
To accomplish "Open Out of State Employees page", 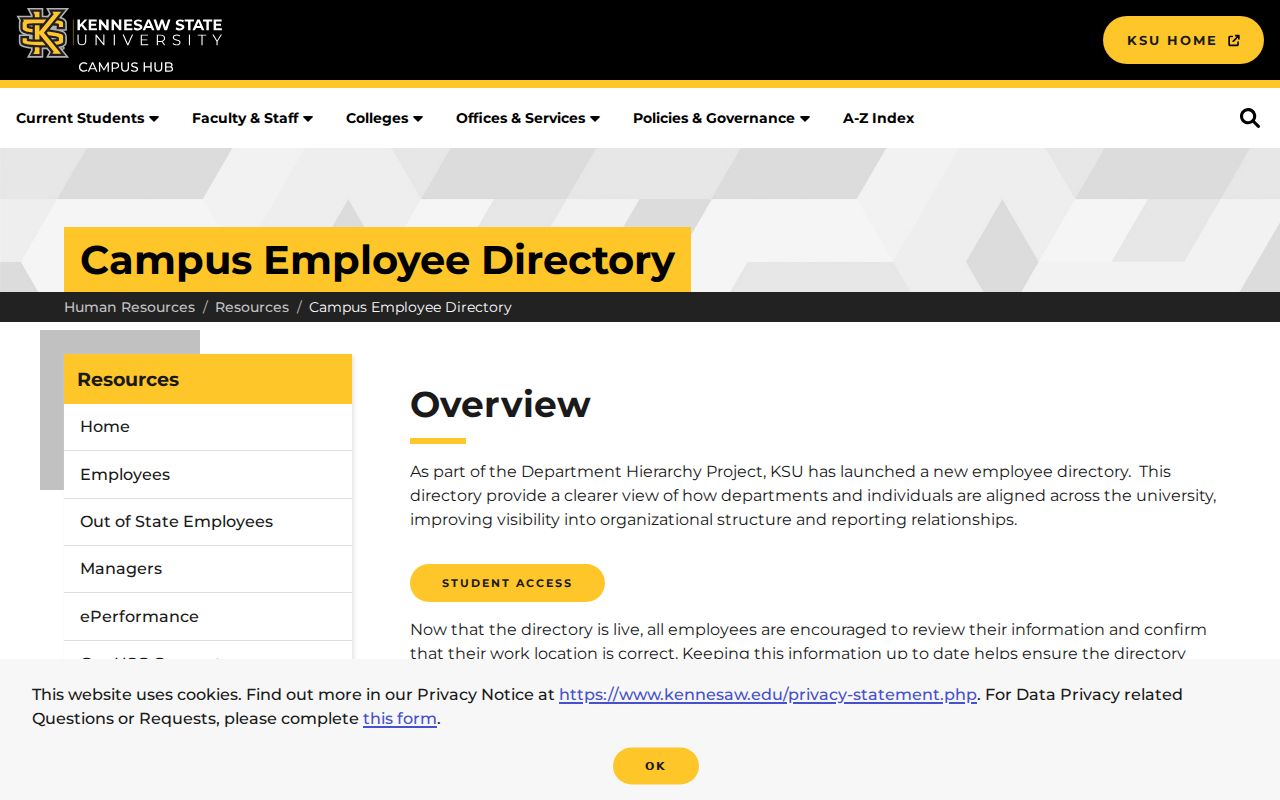I will (208, 521).
